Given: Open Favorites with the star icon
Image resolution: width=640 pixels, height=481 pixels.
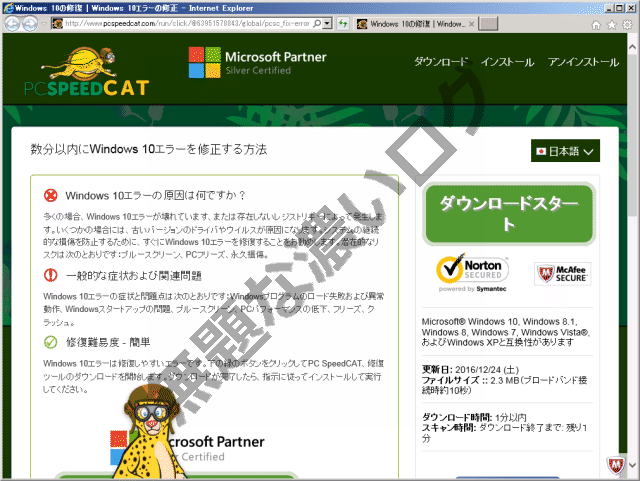Looking at the screenshot, I should point(612,25).
